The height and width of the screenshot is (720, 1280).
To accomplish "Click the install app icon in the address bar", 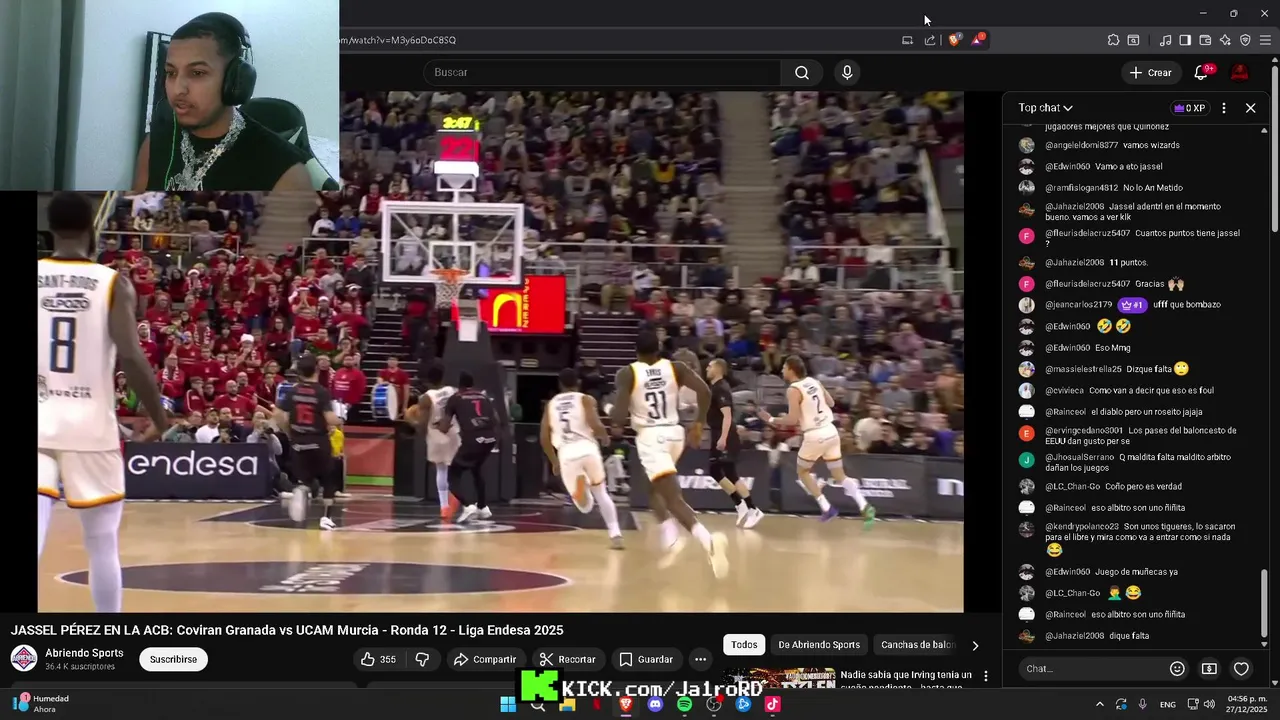I will coord(907,40).
